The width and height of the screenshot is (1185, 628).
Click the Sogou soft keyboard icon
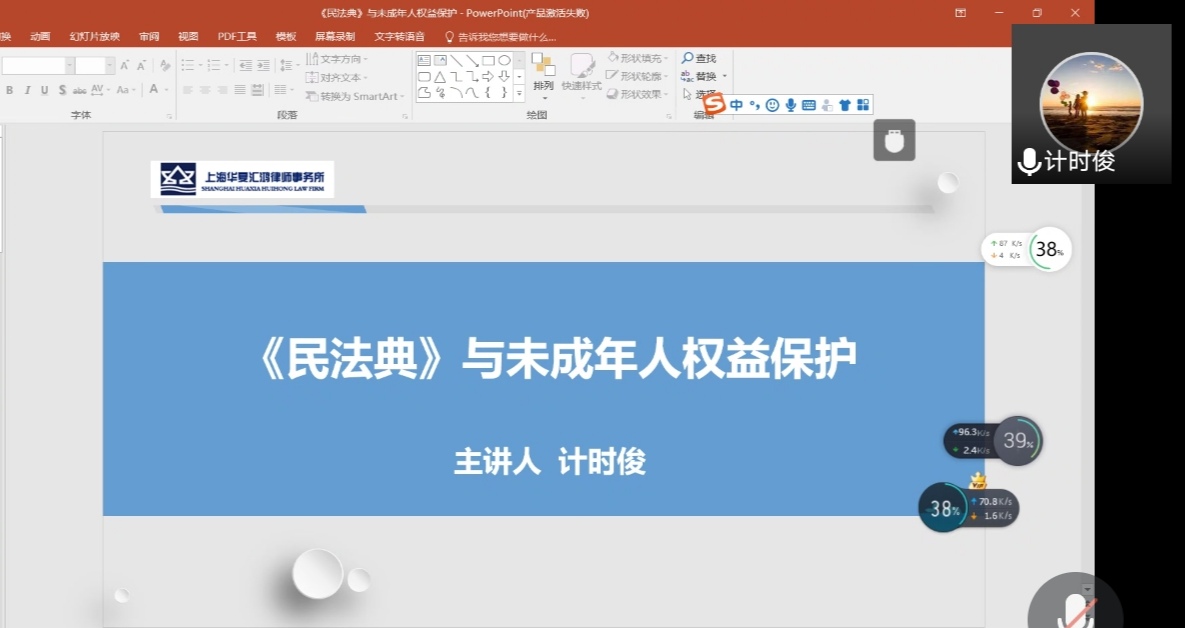(808, 105)
